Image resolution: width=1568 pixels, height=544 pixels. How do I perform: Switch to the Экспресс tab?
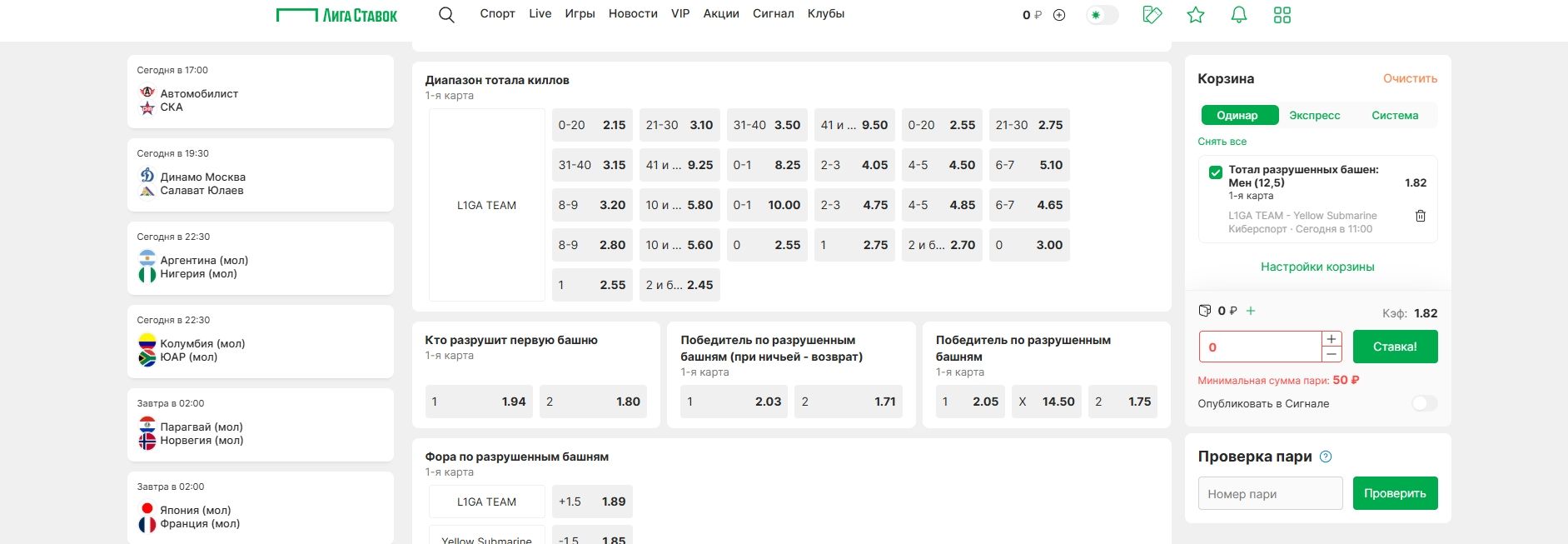1315,115
